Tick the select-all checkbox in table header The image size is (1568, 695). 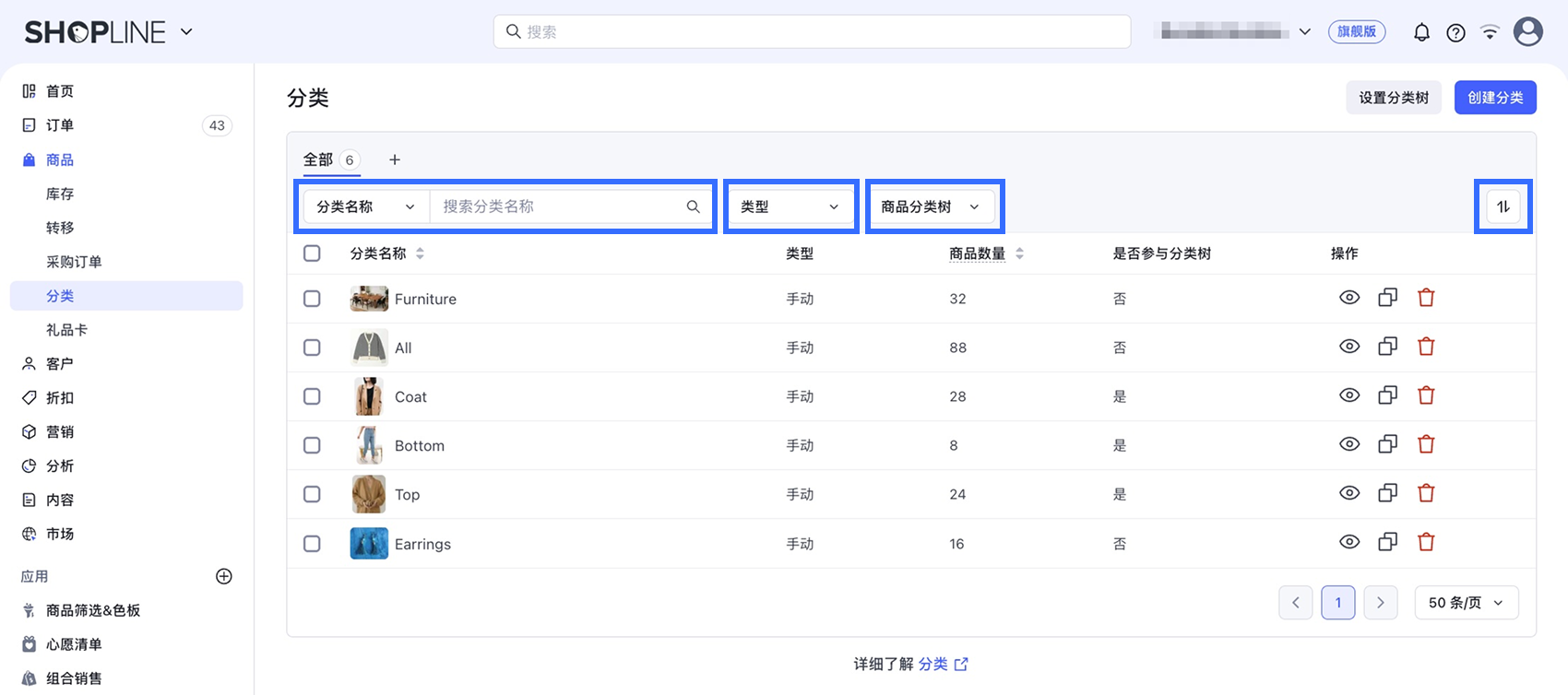pyautogui.click(x=312, y=253)
